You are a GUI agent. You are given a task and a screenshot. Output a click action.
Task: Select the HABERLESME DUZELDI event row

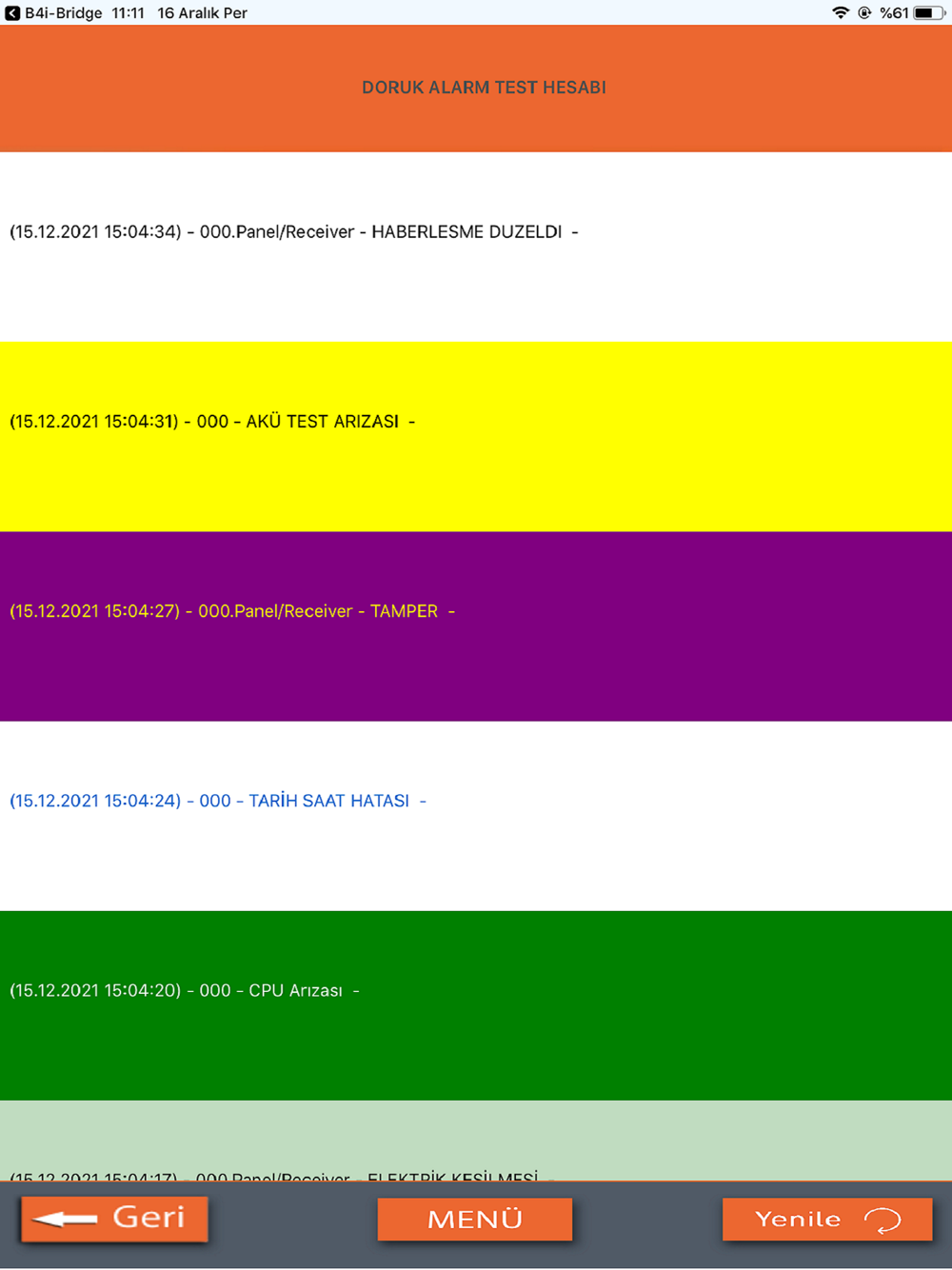click(476, 247)
